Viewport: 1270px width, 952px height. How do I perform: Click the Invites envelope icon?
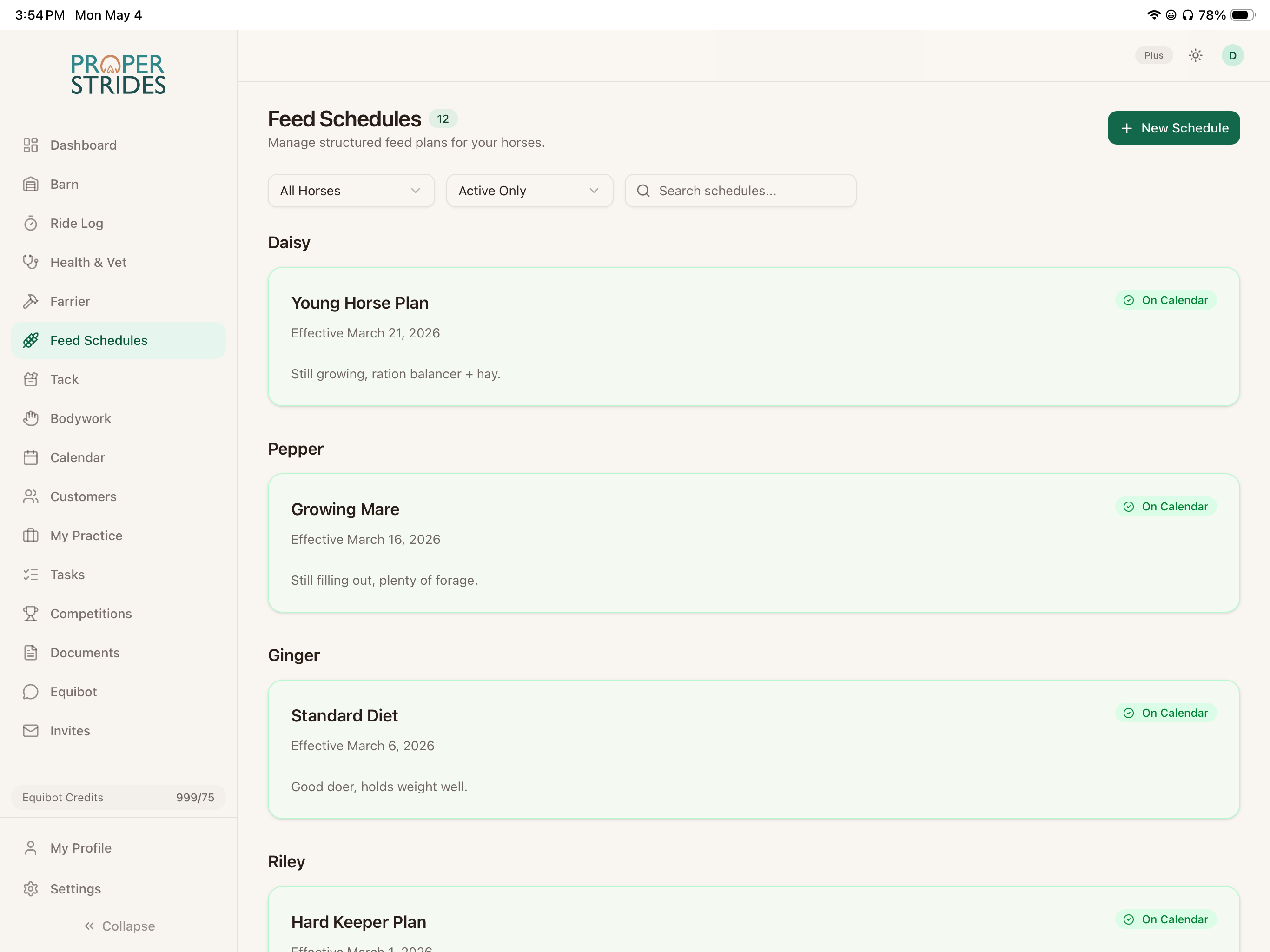click(x=30, y=731)
